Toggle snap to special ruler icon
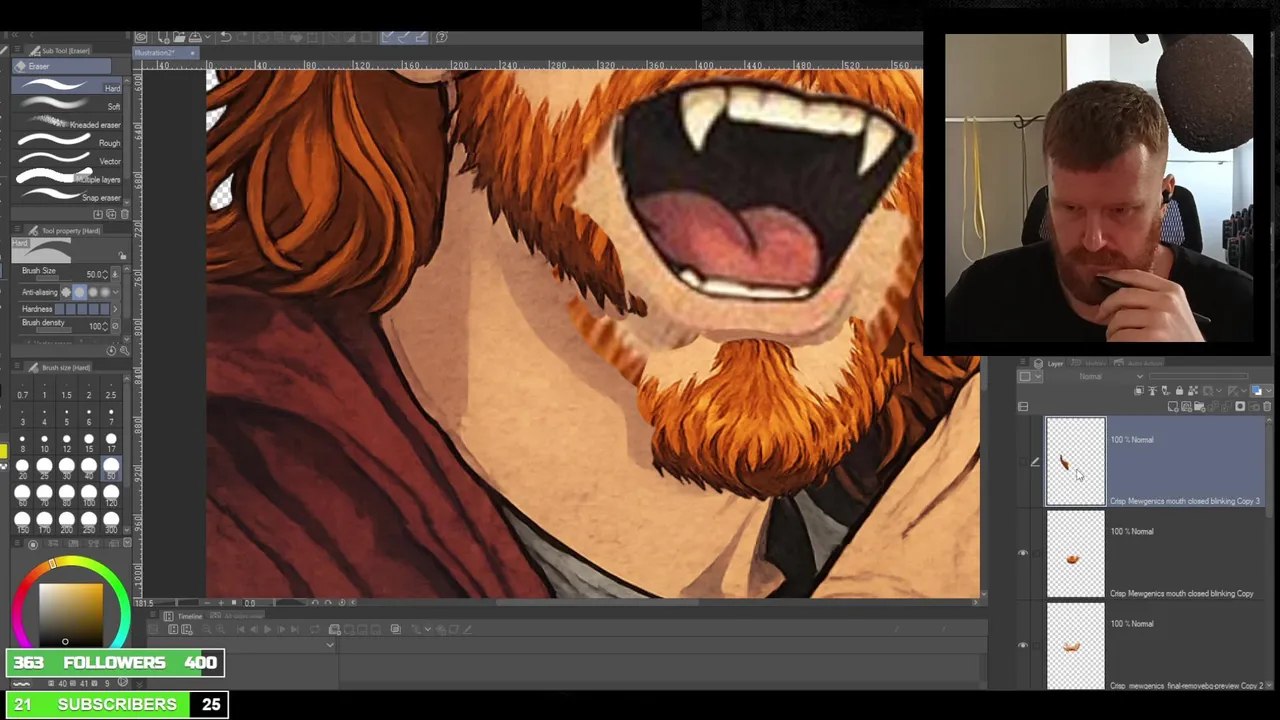Image resolution: width=1280 pixels, height=720 pixels. 405,37
